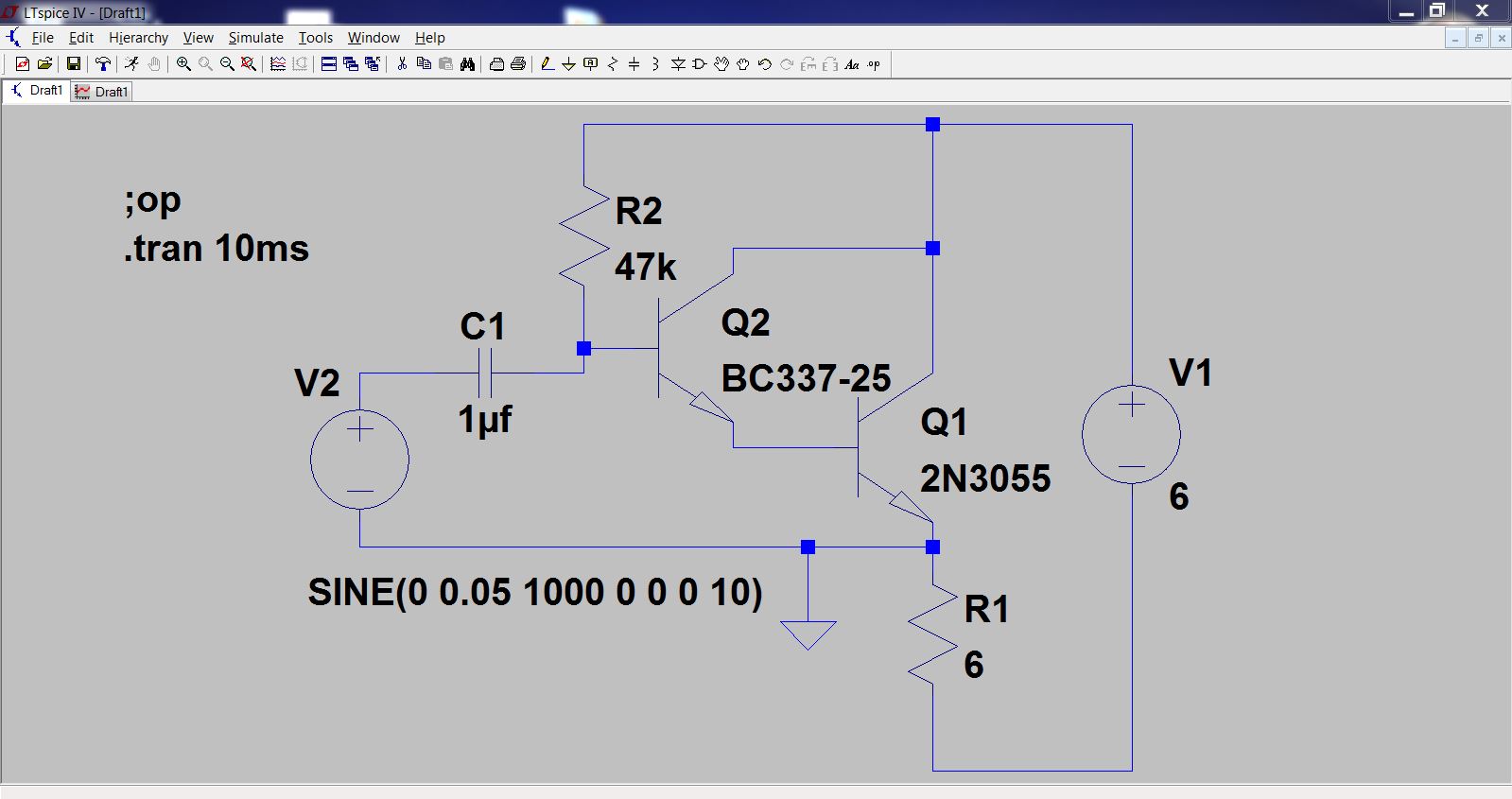Open Simulate menu

(x=256, y=38)
